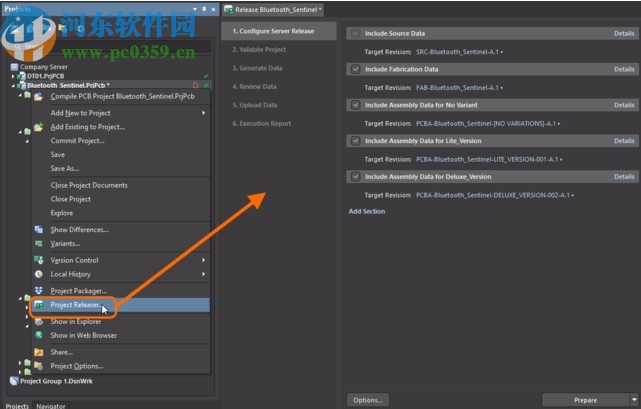Click the Company Server icon

coord(14,67)
